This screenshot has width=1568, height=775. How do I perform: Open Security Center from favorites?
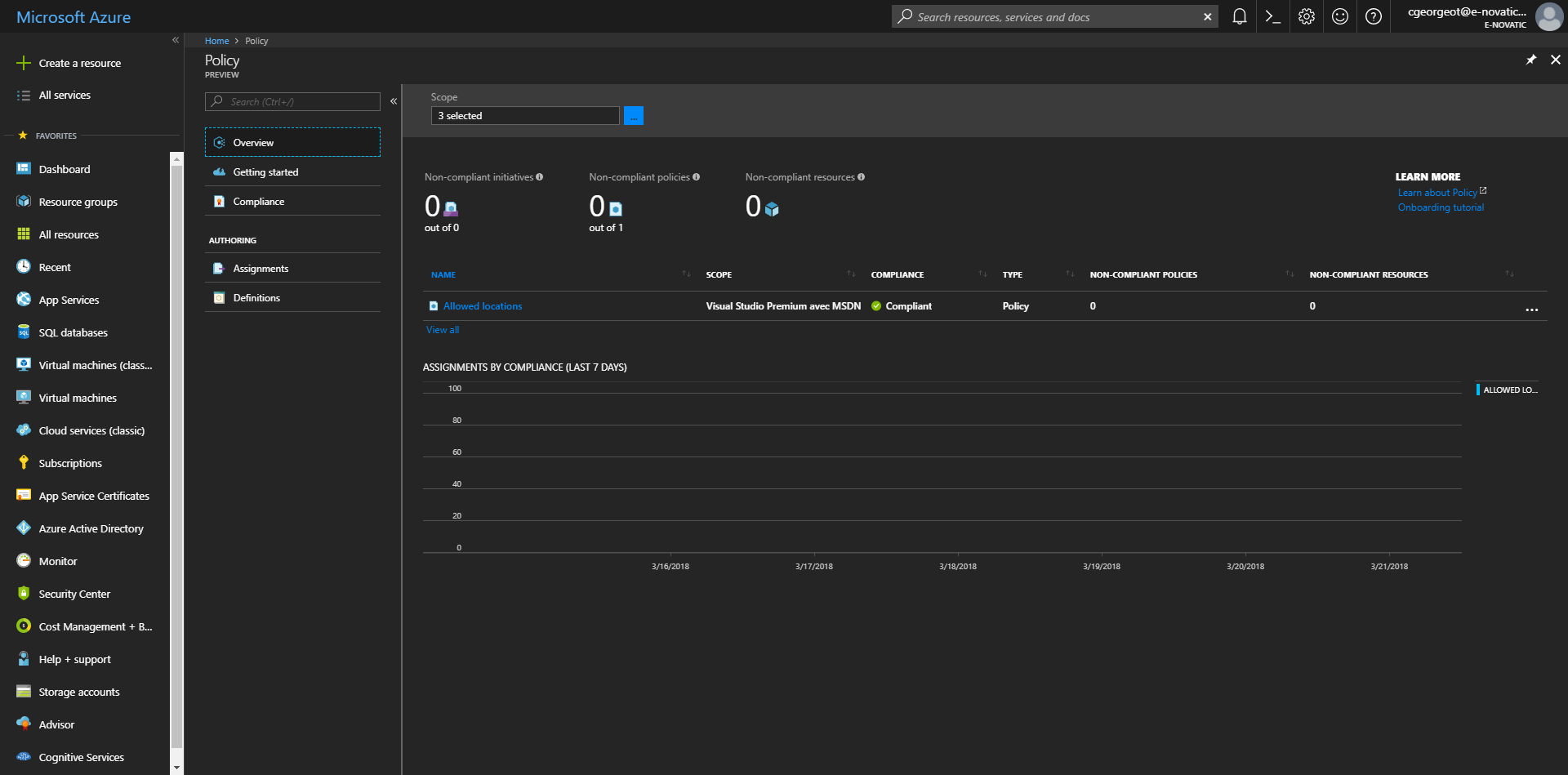point(74,594)
